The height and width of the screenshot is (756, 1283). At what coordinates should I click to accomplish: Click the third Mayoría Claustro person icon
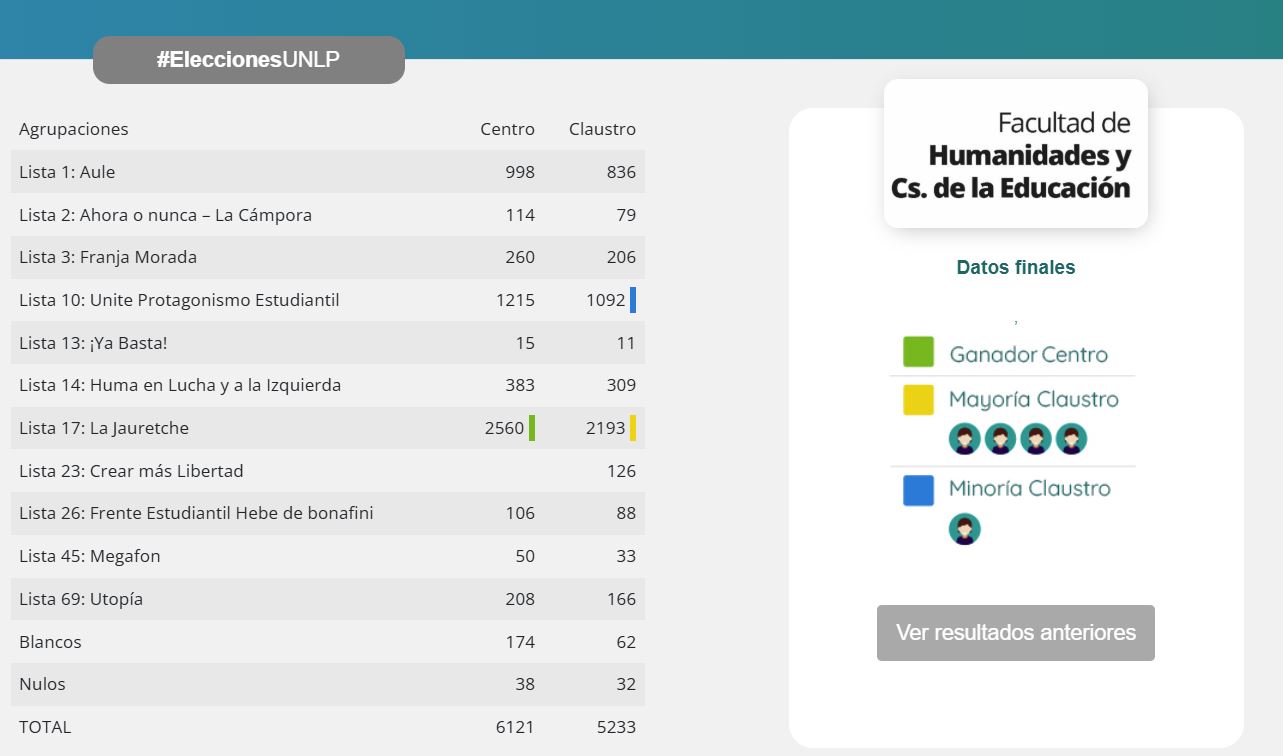click(x=1036, y=438)
